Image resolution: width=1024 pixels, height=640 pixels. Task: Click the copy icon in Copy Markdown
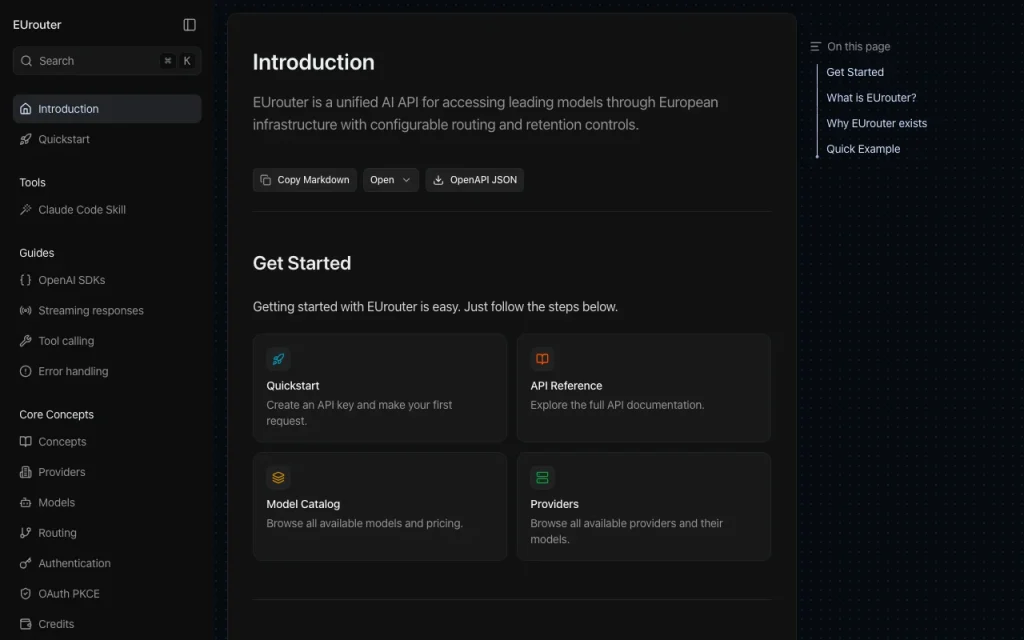(x=265, y=180)
